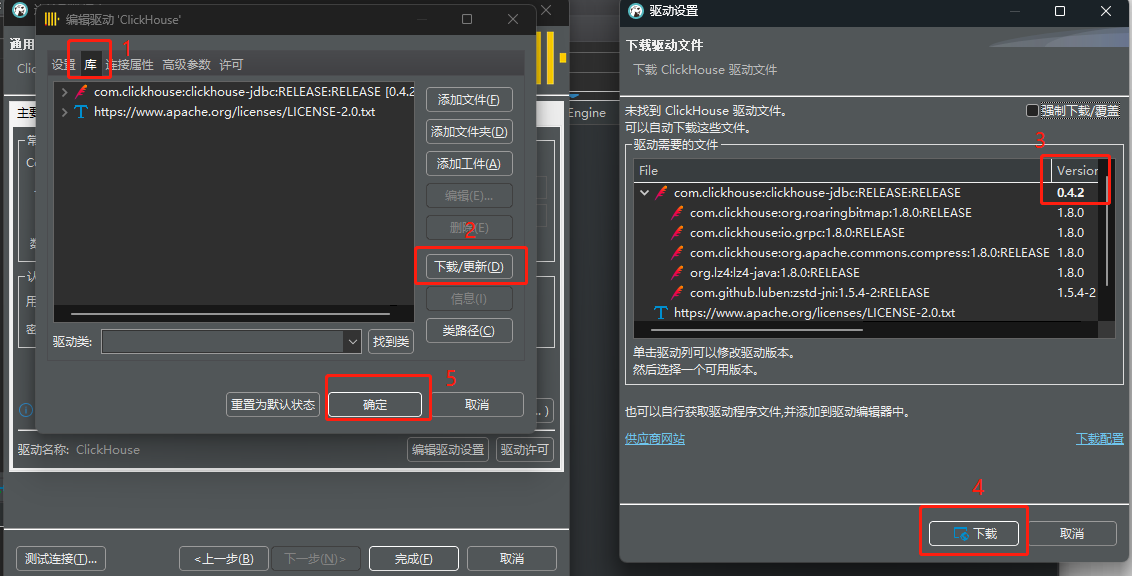This screenshot has height=576, width=1132.
Task: Click the feather icon next to zstd-jni
Action: 677,292
